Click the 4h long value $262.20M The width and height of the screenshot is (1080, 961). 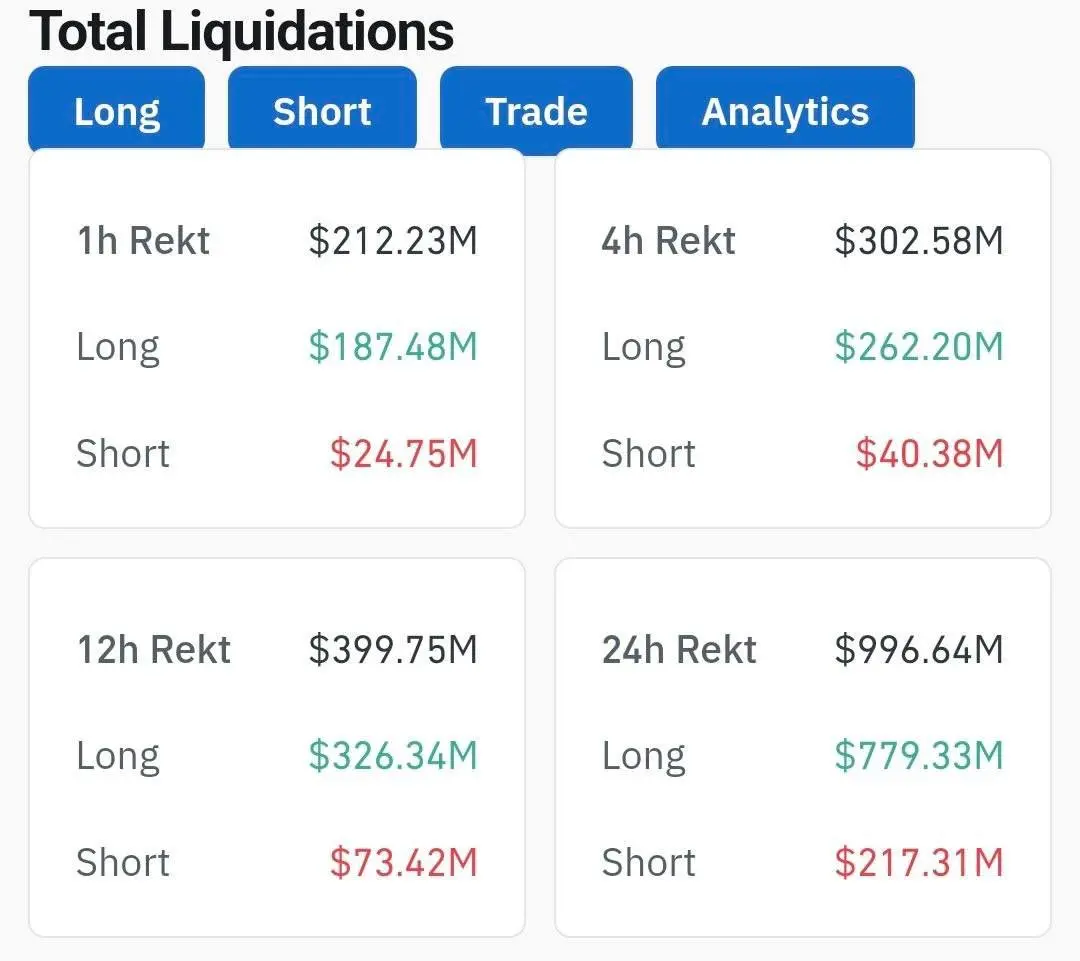(x=919, y=347)
